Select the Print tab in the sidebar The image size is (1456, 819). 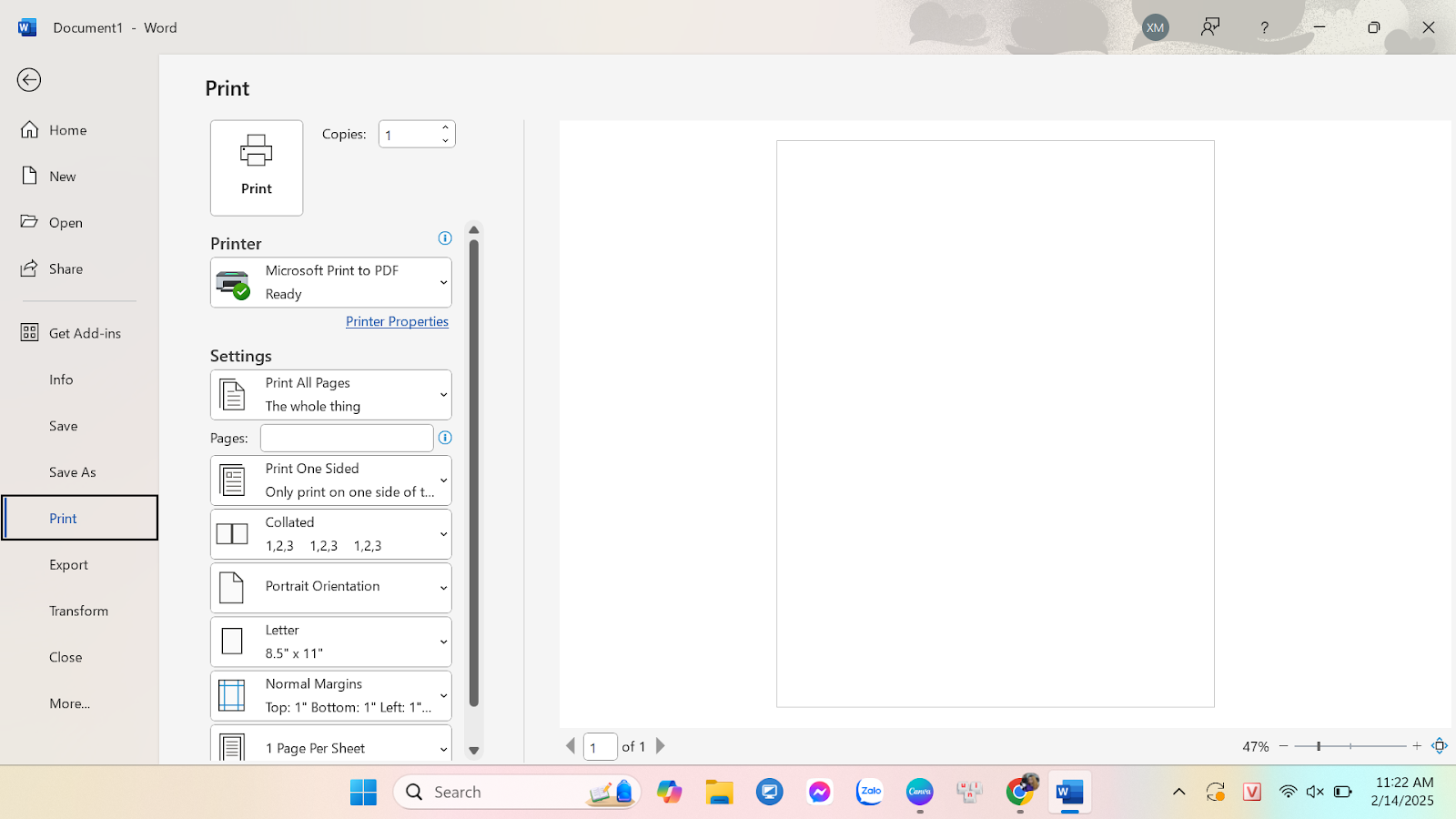click(79, 518)
